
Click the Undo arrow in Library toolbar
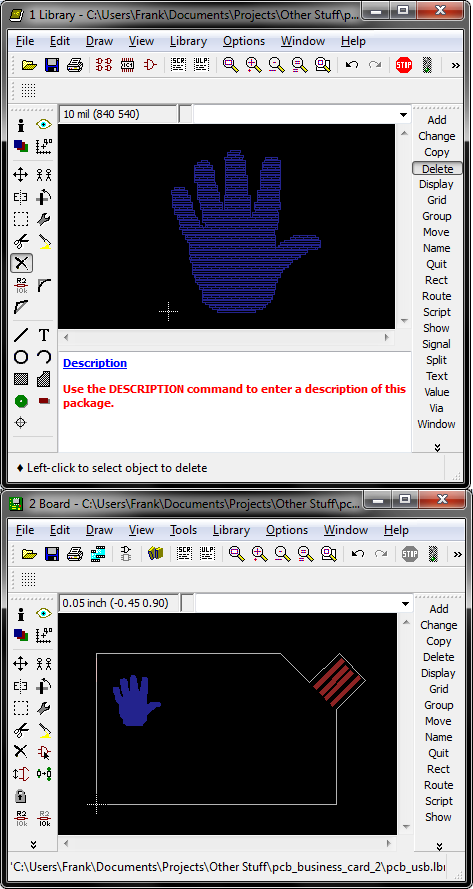point(352,65)
